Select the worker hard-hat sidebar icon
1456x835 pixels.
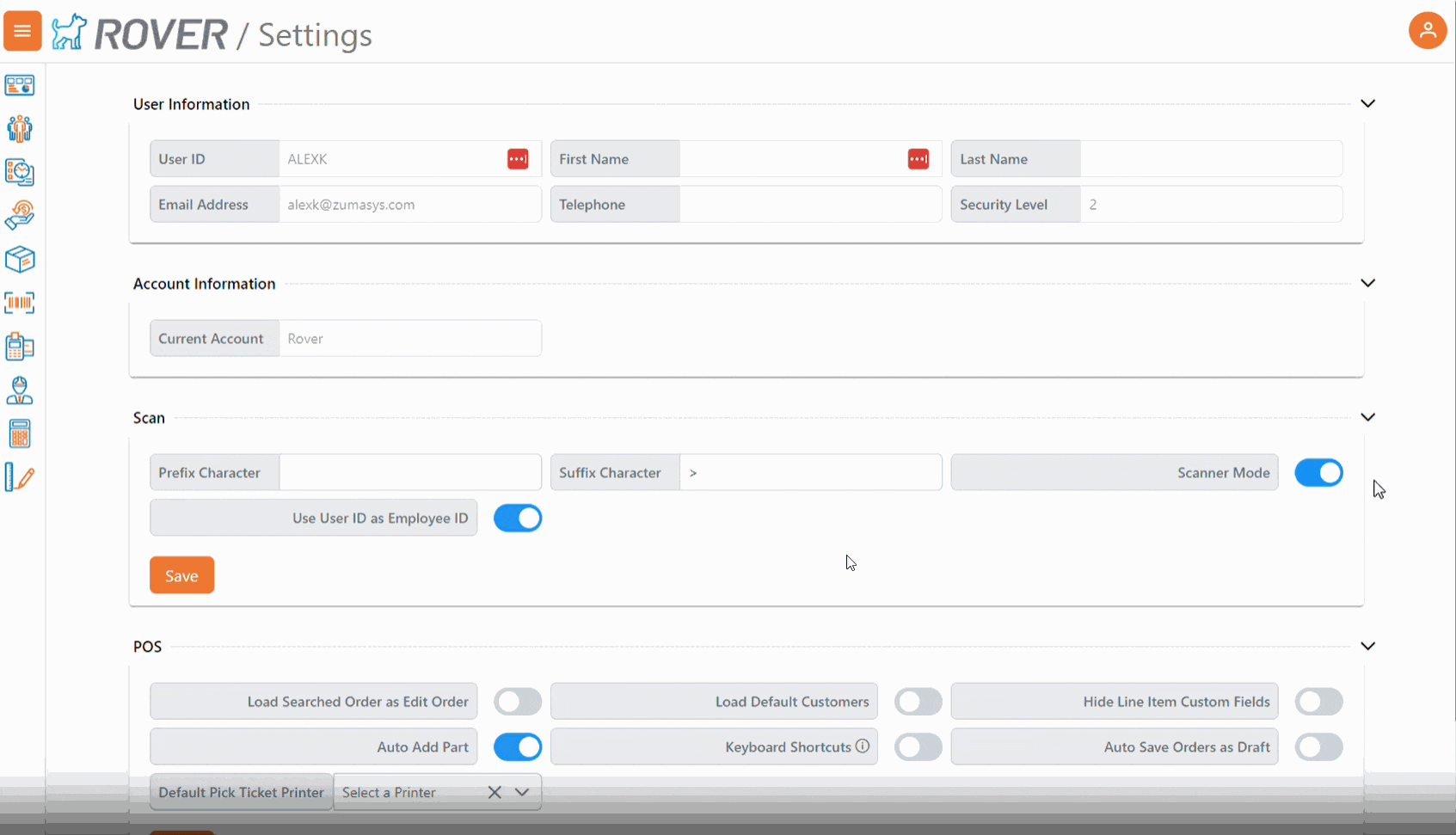[x=20, y=390]
